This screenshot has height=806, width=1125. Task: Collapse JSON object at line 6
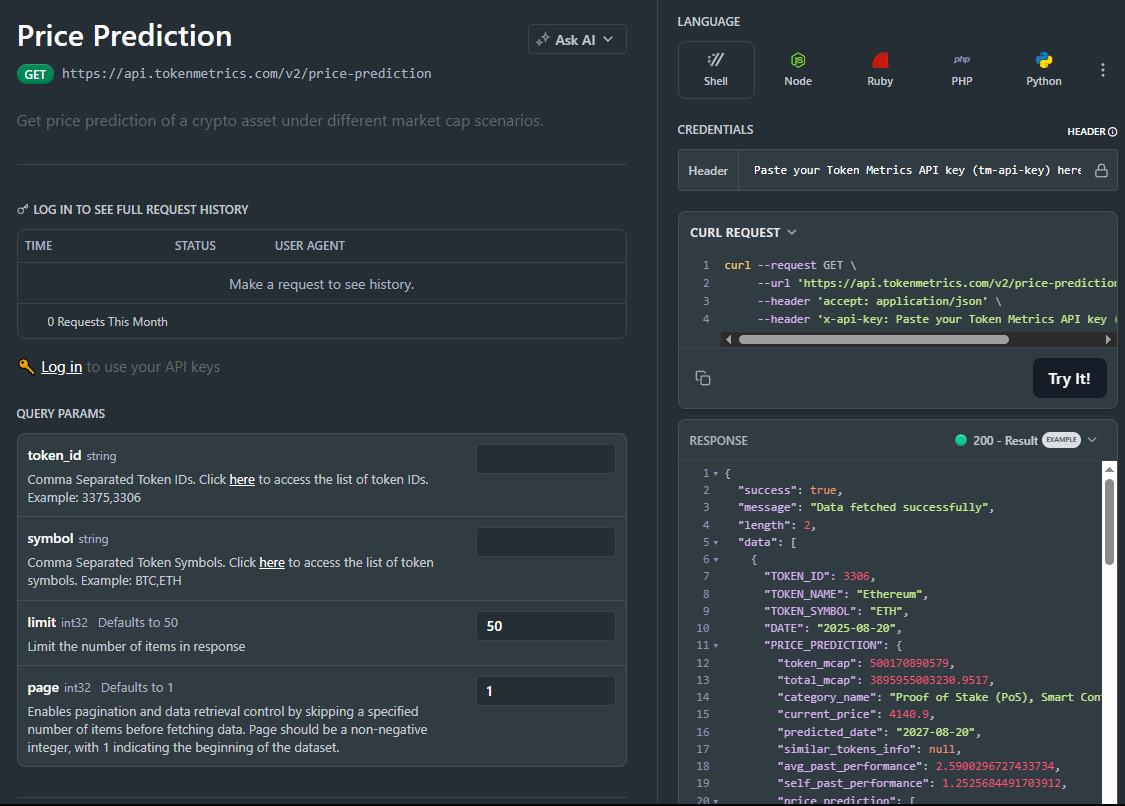pyautogui.click(x=715, y=560)
